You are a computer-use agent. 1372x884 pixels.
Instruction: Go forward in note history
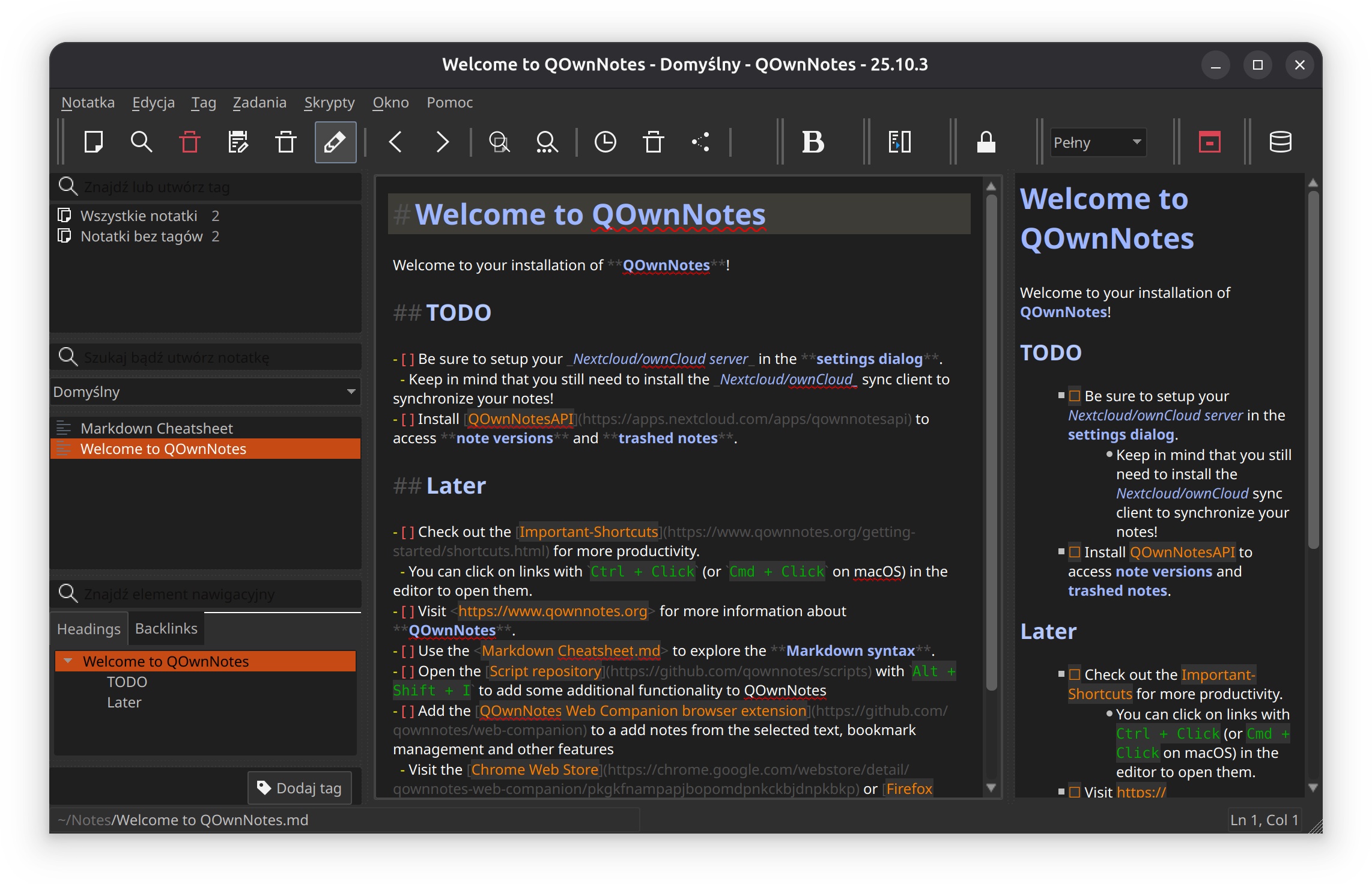coord(442,142)
